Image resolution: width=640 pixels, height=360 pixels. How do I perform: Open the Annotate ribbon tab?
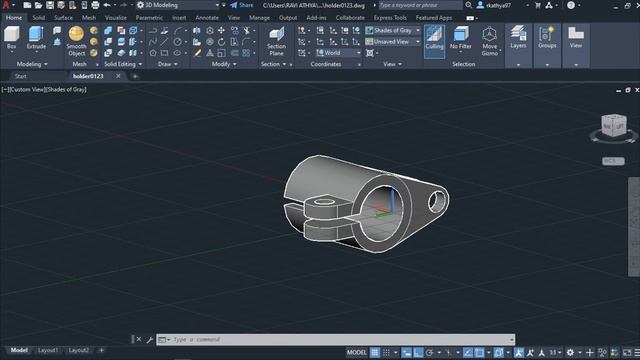pos(207,18)
